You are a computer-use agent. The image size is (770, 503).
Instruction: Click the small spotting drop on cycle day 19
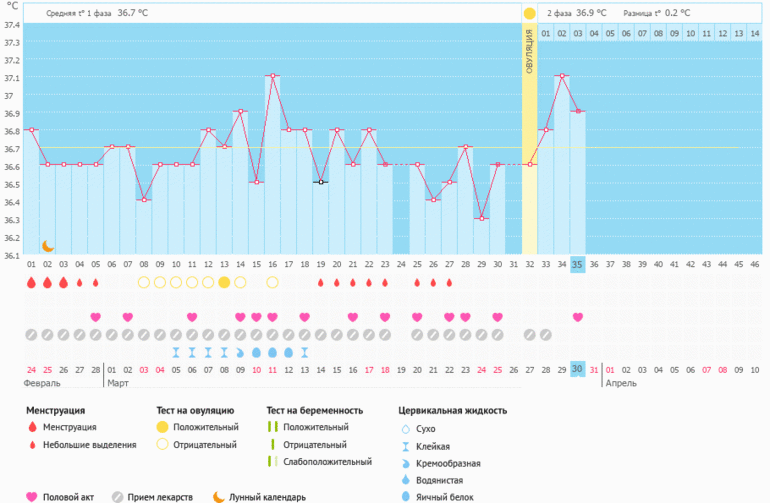point(320,283)
